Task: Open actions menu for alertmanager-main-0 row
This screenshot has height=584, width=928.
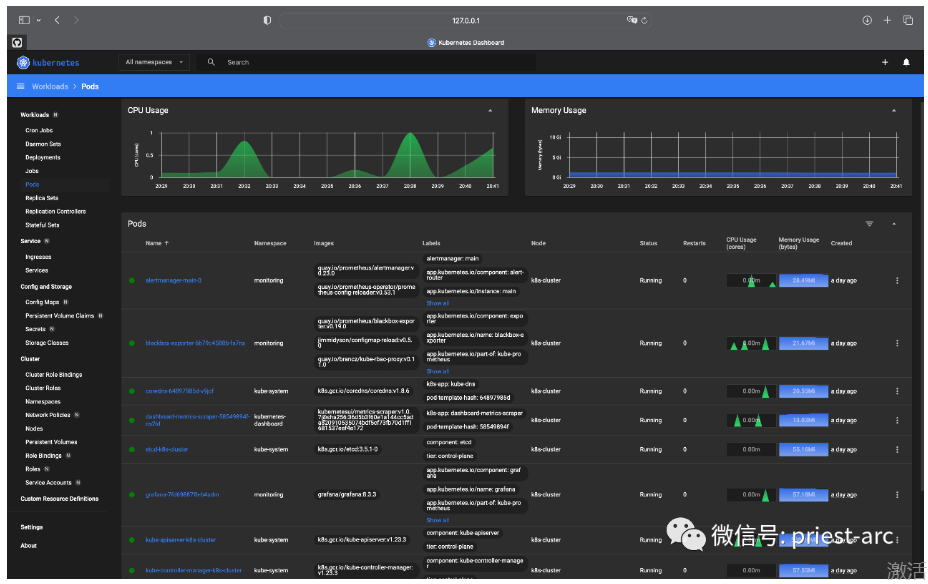Action: click(x=897, y=280)
